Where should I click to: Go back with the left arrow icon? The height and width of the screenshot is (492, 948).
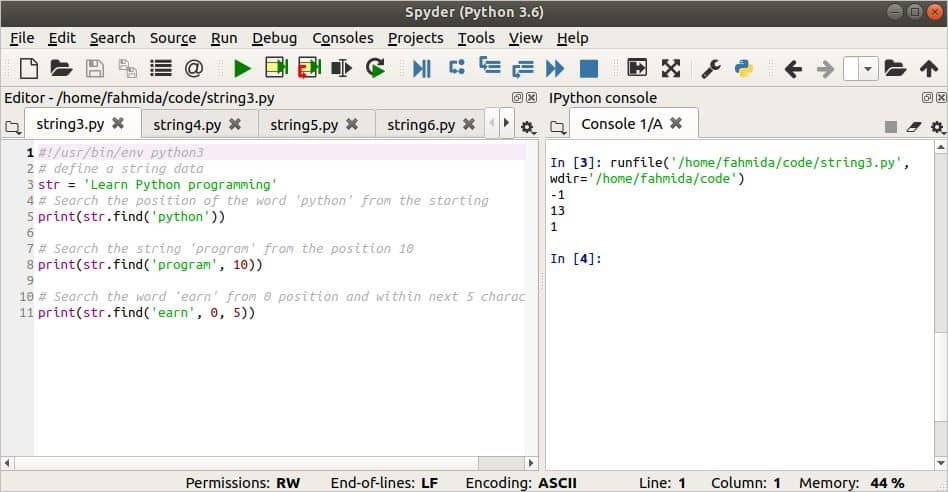[793, 69]
